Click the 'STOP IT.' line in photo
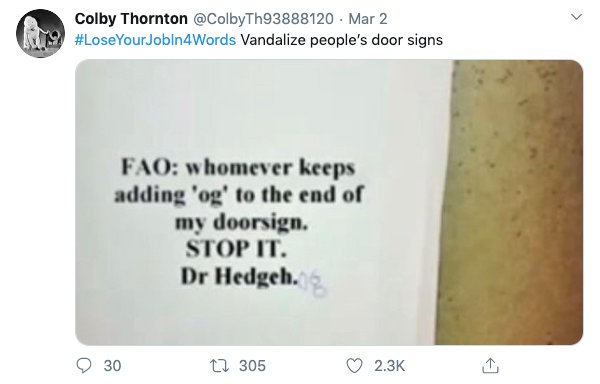The image size is (600, 384). (236, 249)
